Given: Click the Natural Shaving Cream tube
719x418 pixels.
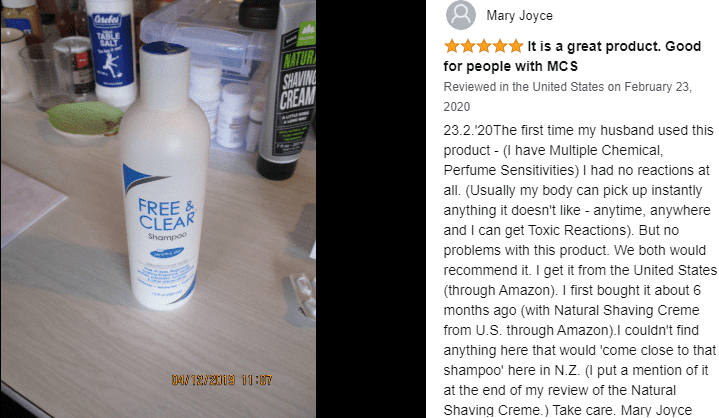Looking at the screenshot, I should (x=288, y=89).
